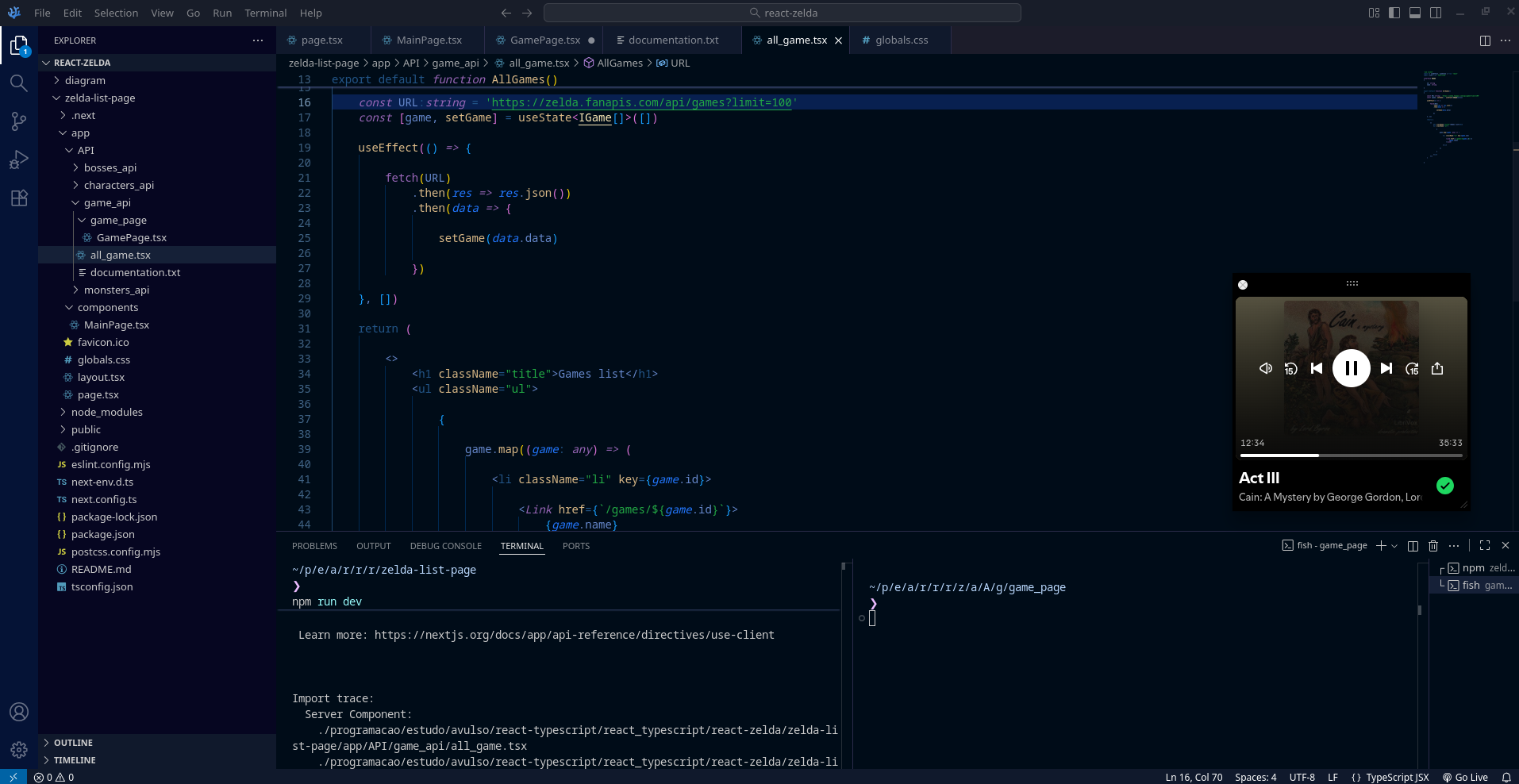Viewport: 1519px width, 784px height.
Task: Toggle the panel visibility in title bar
Action: [x=1415, y=13]
